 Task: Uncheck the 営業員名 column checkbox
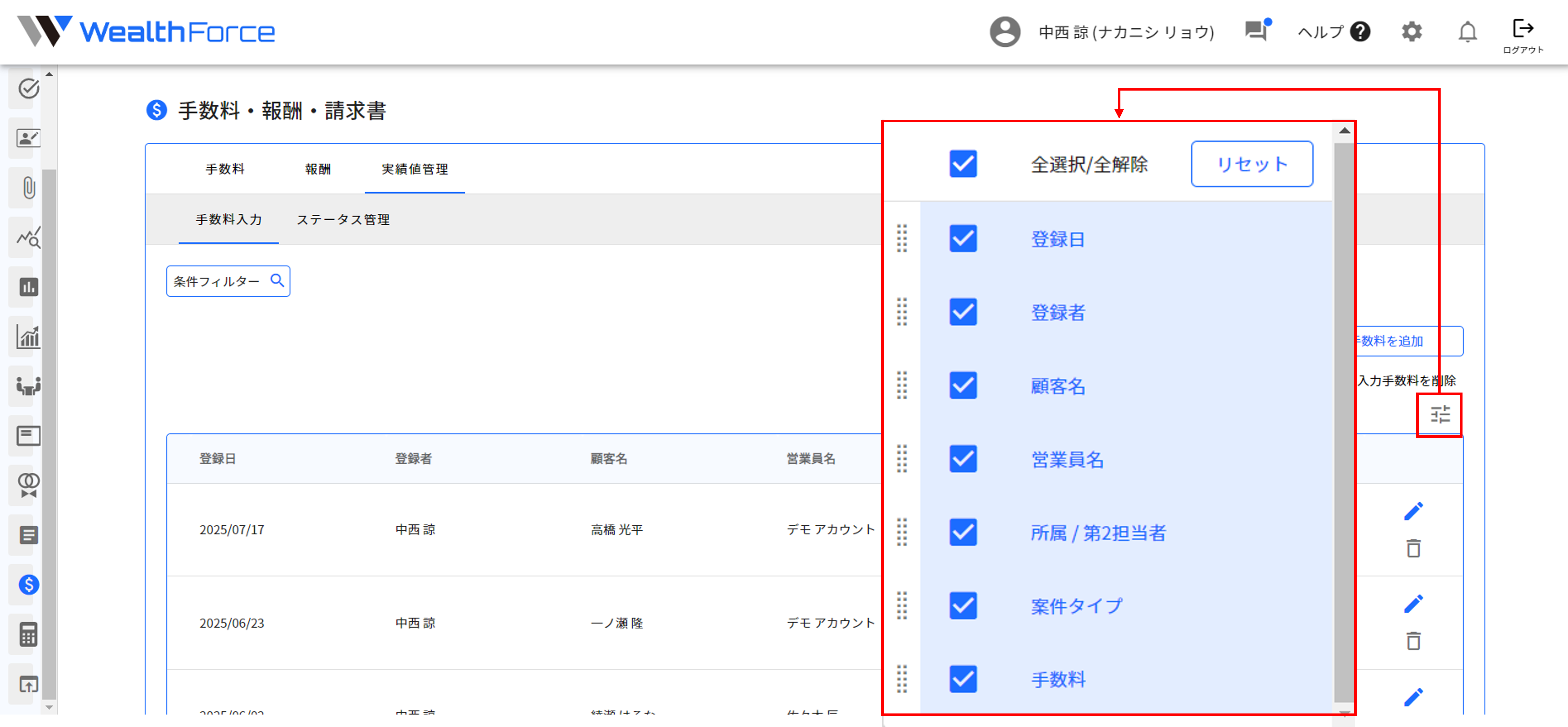click(x=963, y=459)
